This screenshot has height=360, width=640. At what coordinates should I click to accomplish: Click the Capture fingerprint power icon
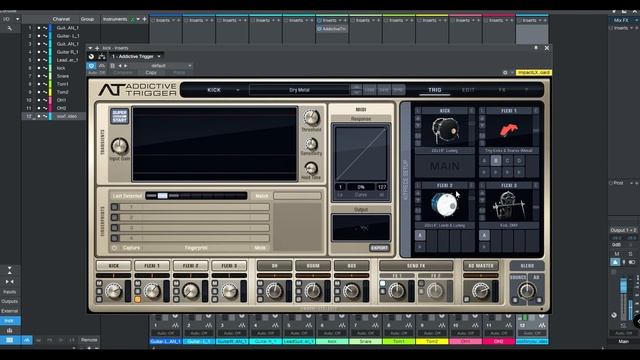pyautogui.click(x=114, y=248)
